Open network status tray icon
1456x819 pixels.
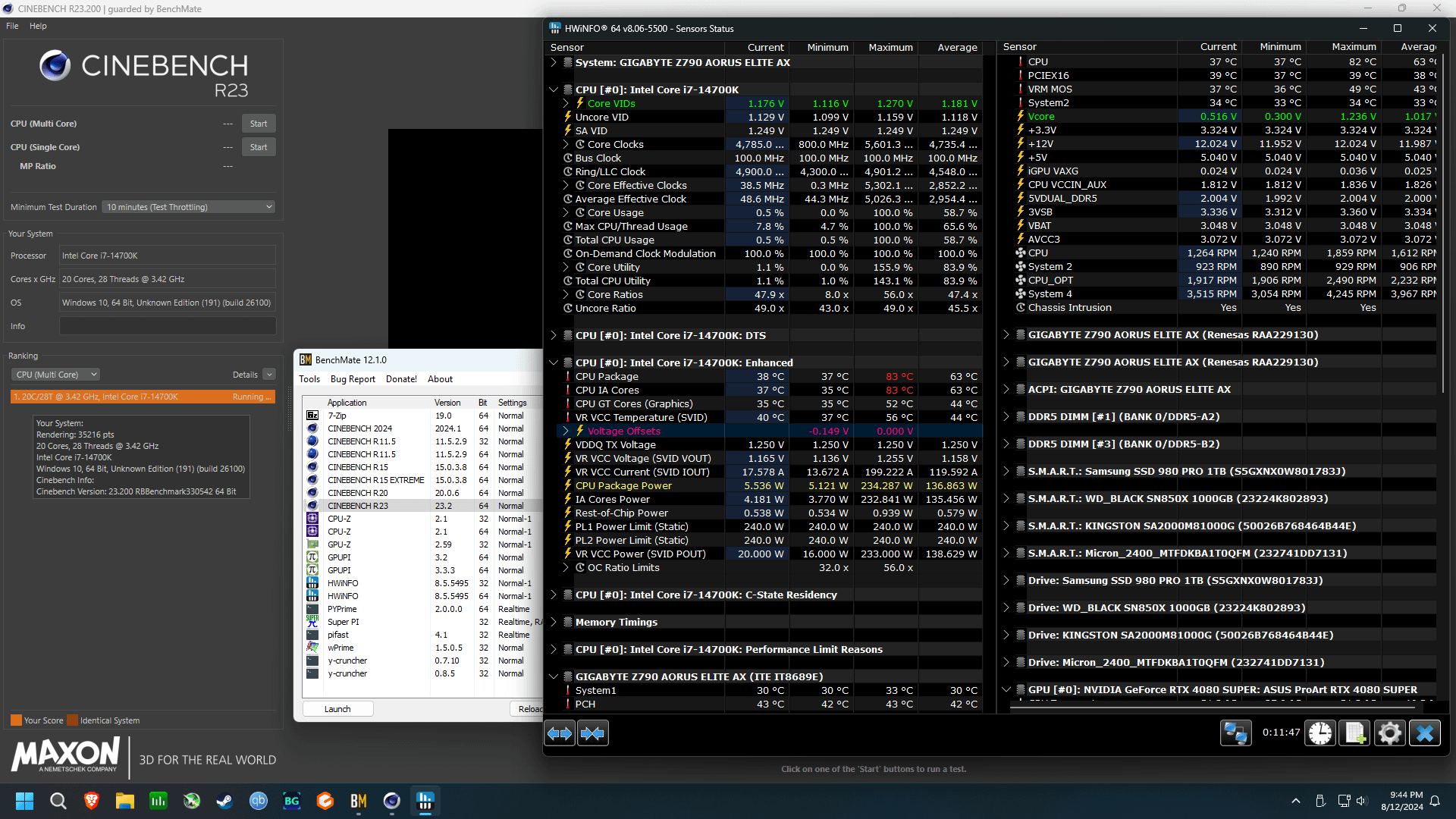(1344, 801)
